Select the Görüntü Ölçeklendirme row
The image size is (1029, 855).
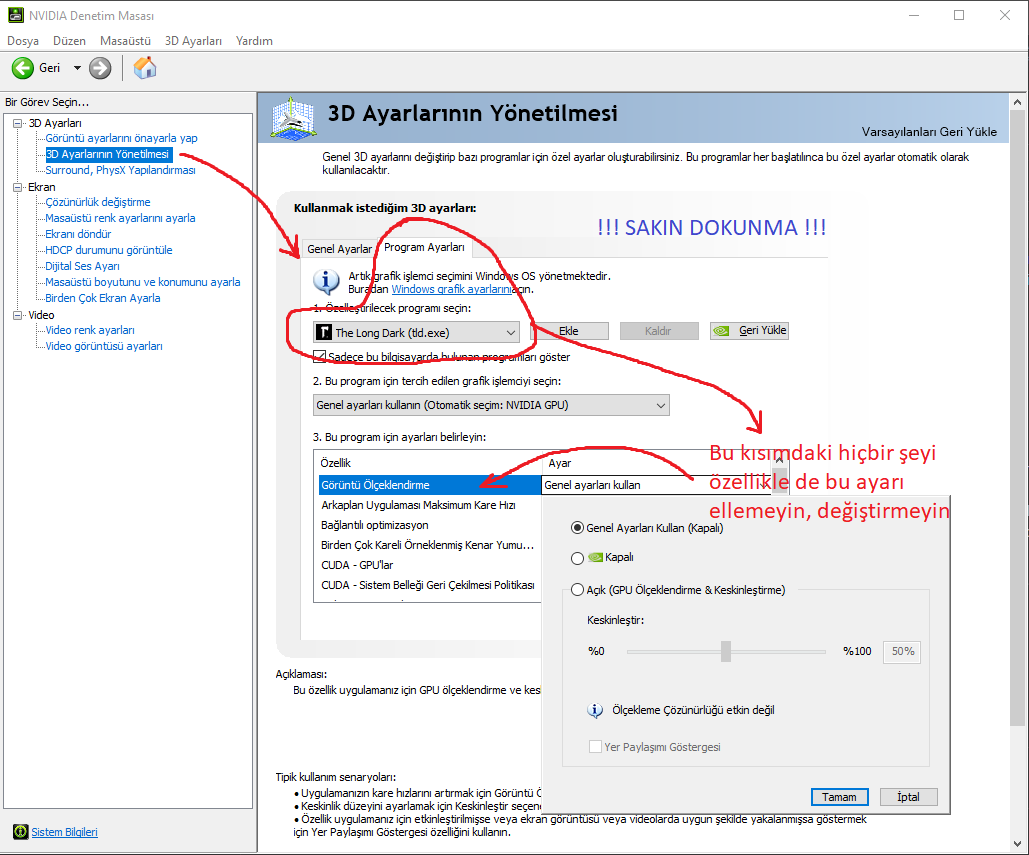(x=429, y=486)
